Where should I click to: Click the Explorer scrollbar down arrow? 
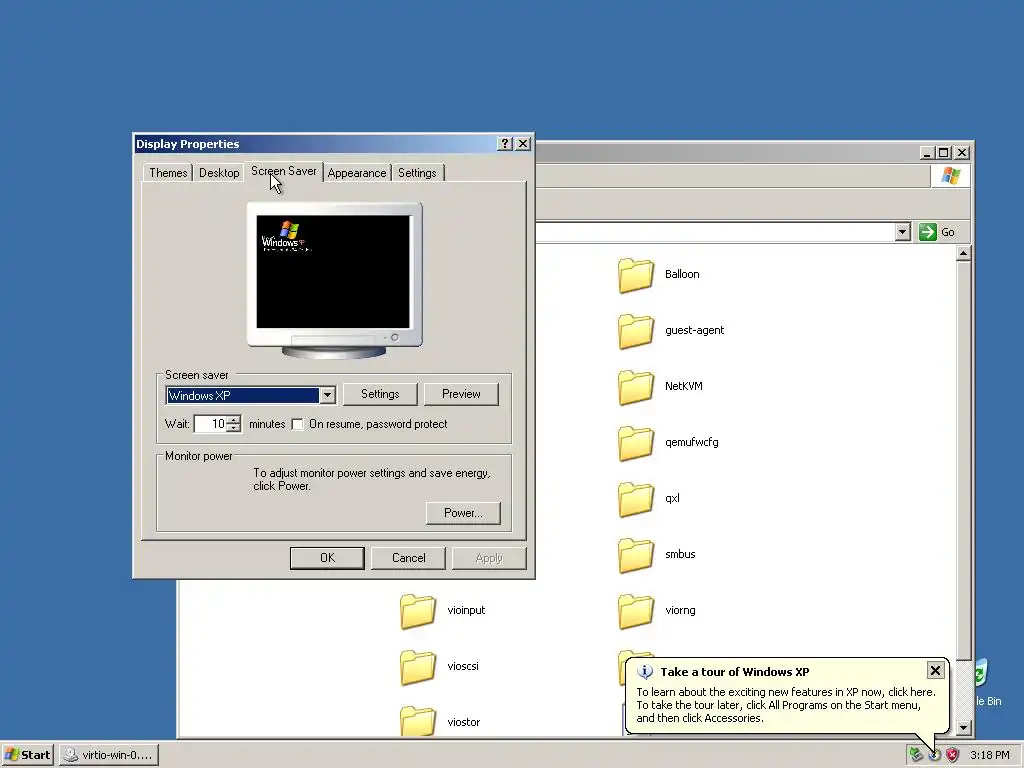click(963, 728)
